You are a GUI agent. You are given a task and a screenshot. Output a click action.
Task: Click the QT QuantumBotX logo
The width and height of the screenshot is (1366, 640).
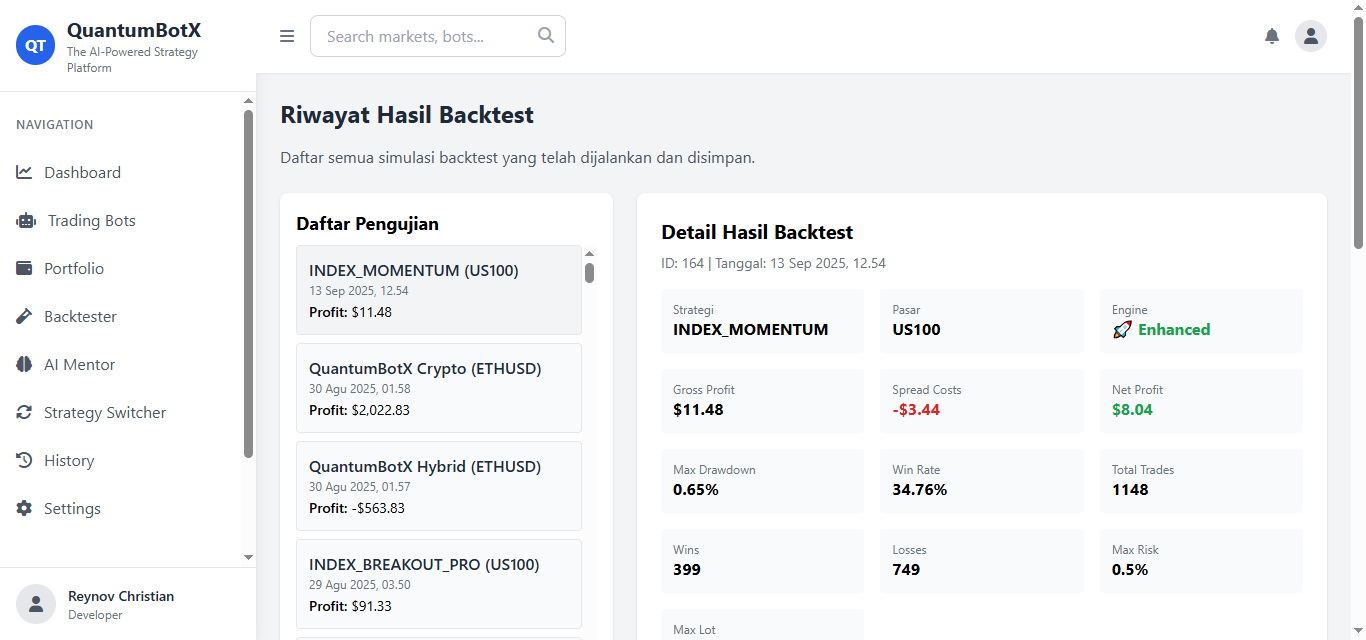click(x=35, y=45)
